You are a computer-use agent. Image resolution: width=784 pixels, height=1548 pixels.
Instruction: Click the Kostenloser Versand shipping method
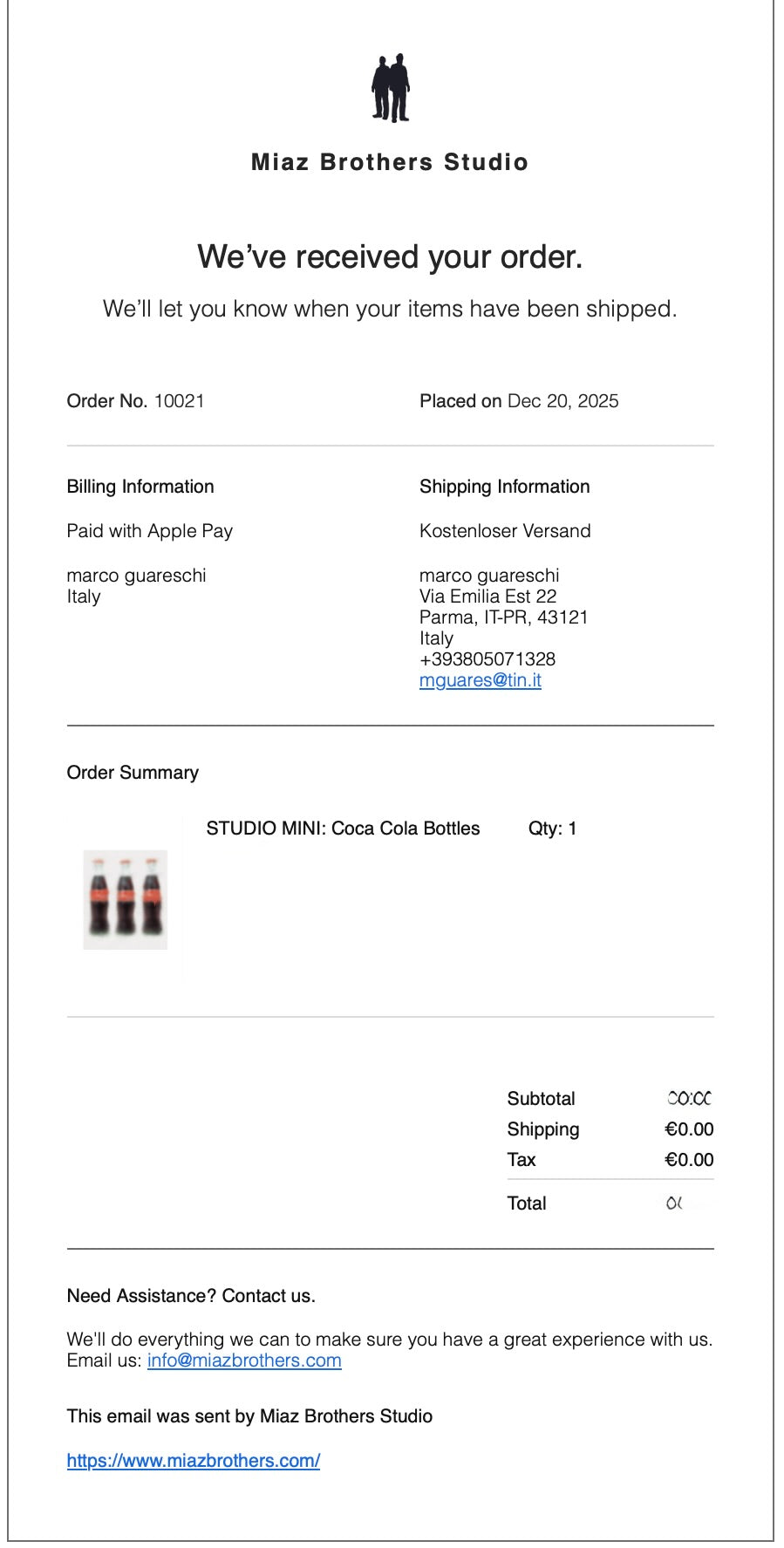505,531
